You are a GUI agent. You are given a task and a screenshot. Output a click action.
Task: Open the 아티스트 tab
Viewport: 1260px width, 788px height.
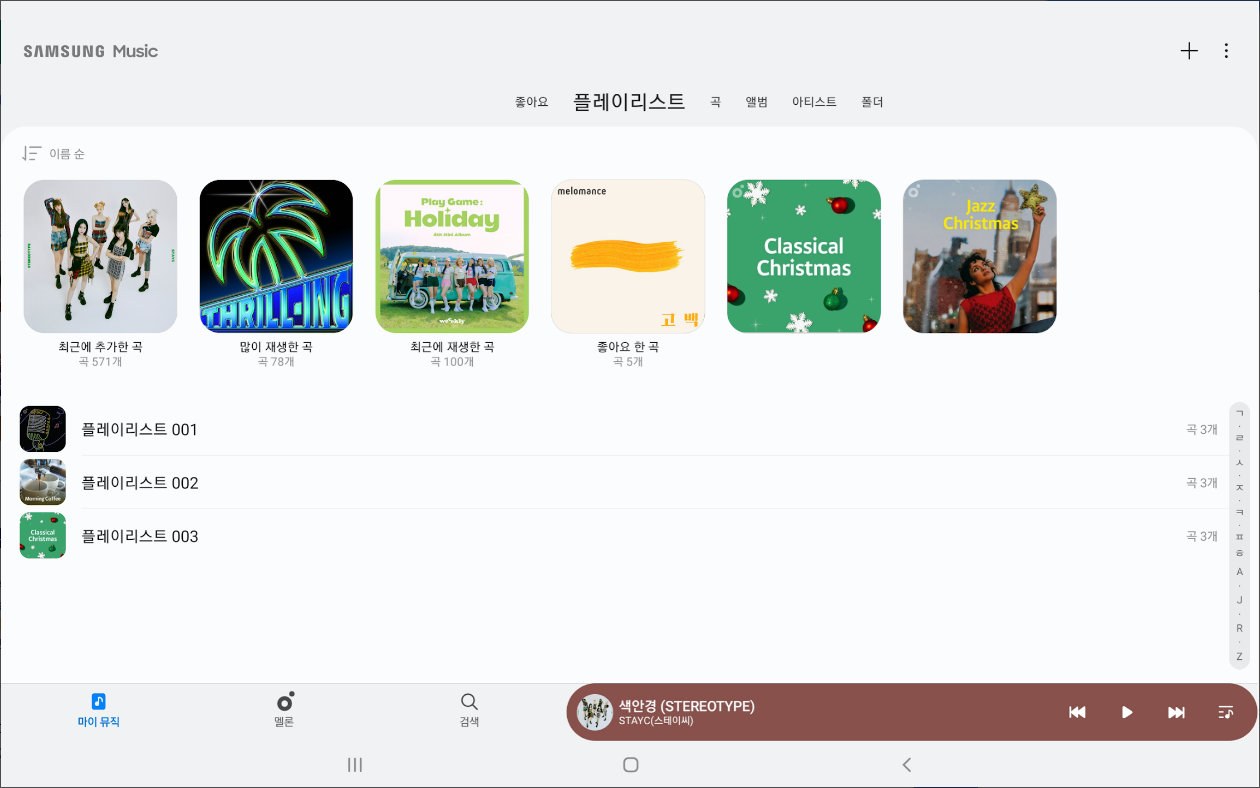pos(814,101)
